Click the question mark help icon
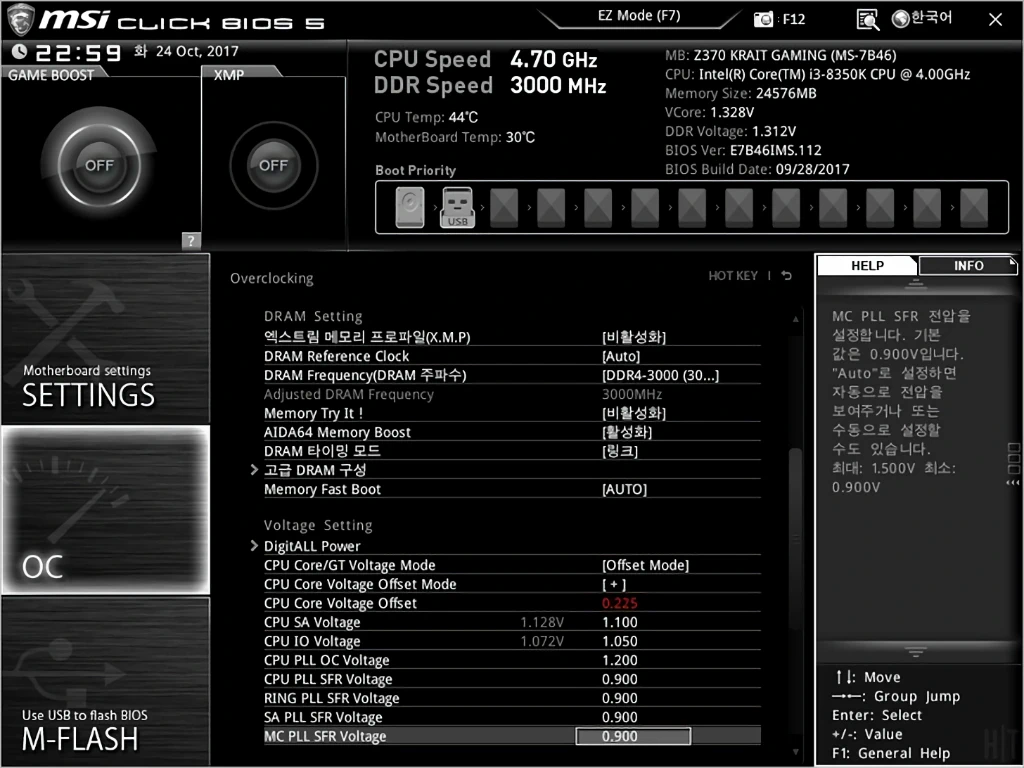This screenshot has width=1024, height=768. [191, 240]
